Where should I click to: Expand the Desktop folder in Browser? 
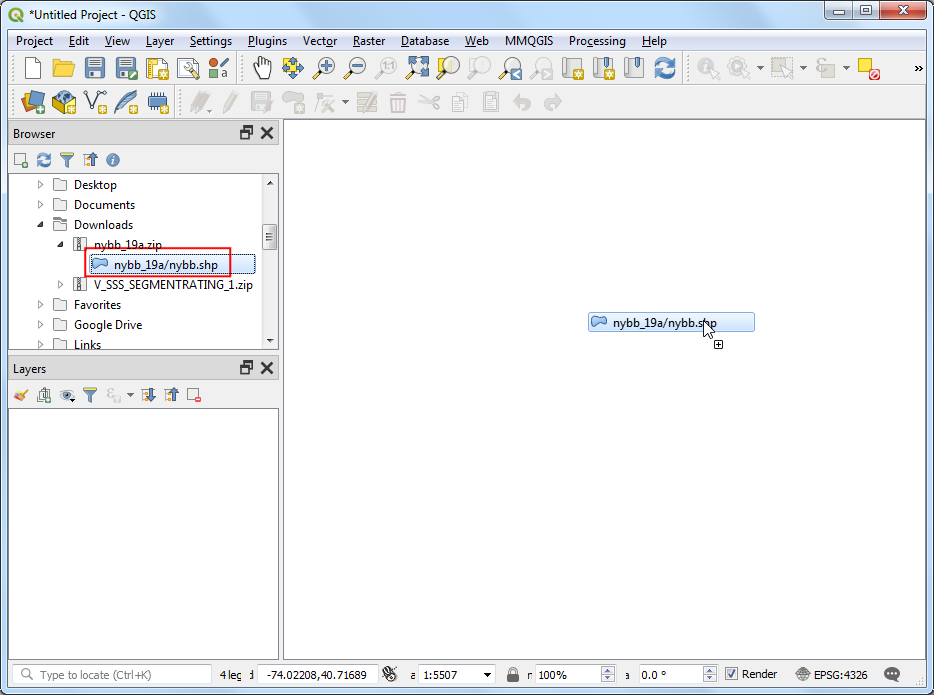coord(41,185)
